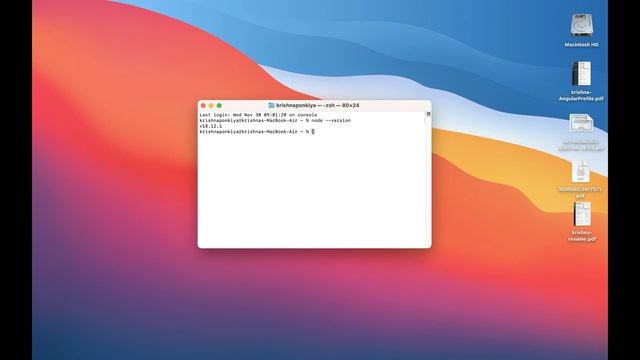Click the krishna-AngularProfile.pdf file label

tap(581, 96)
